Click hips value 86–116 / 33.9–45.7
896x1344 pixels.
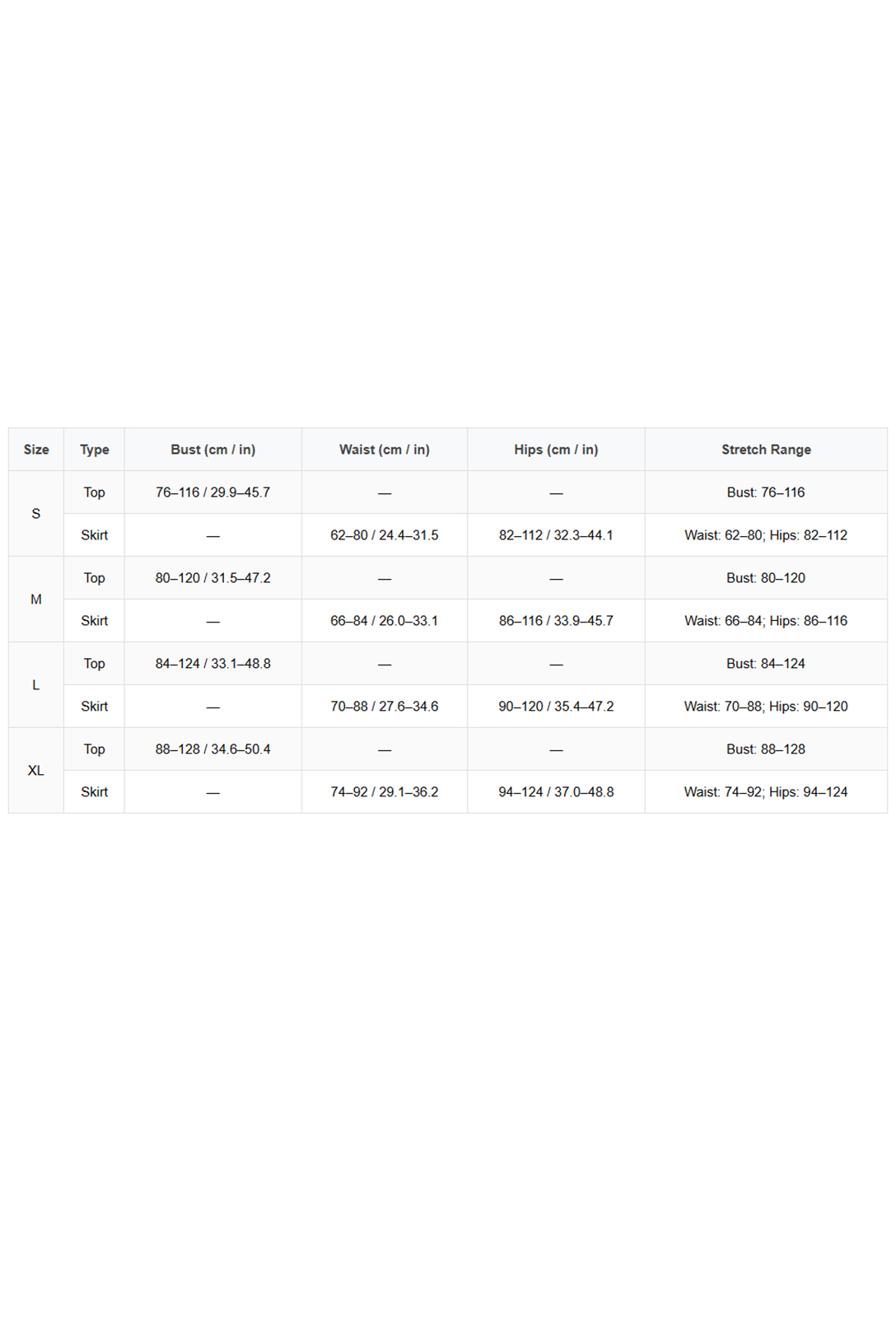pyautogui.click(x=556, y=621)
